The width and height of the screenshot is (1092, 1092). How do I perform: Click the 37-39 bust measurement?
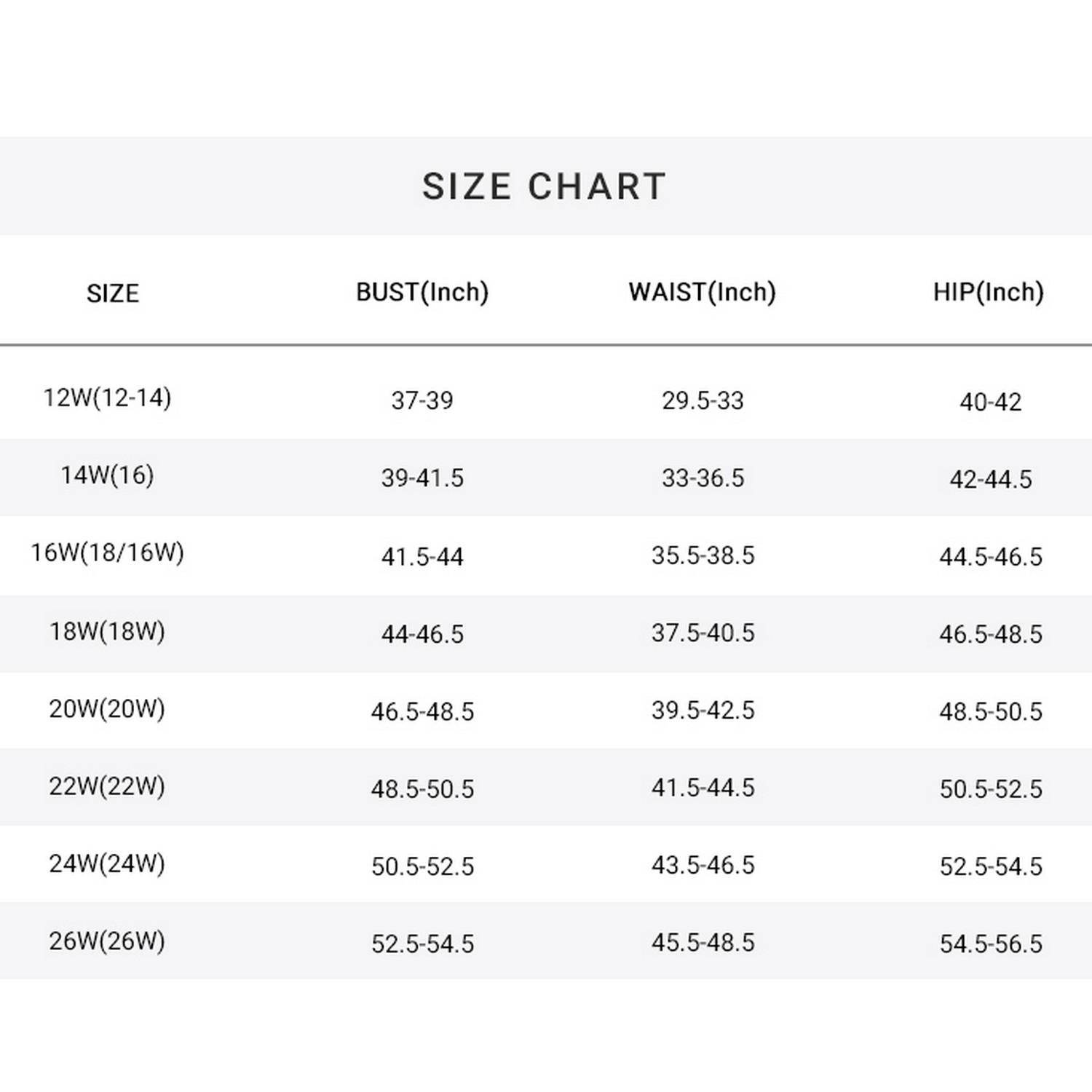(422, 400)
